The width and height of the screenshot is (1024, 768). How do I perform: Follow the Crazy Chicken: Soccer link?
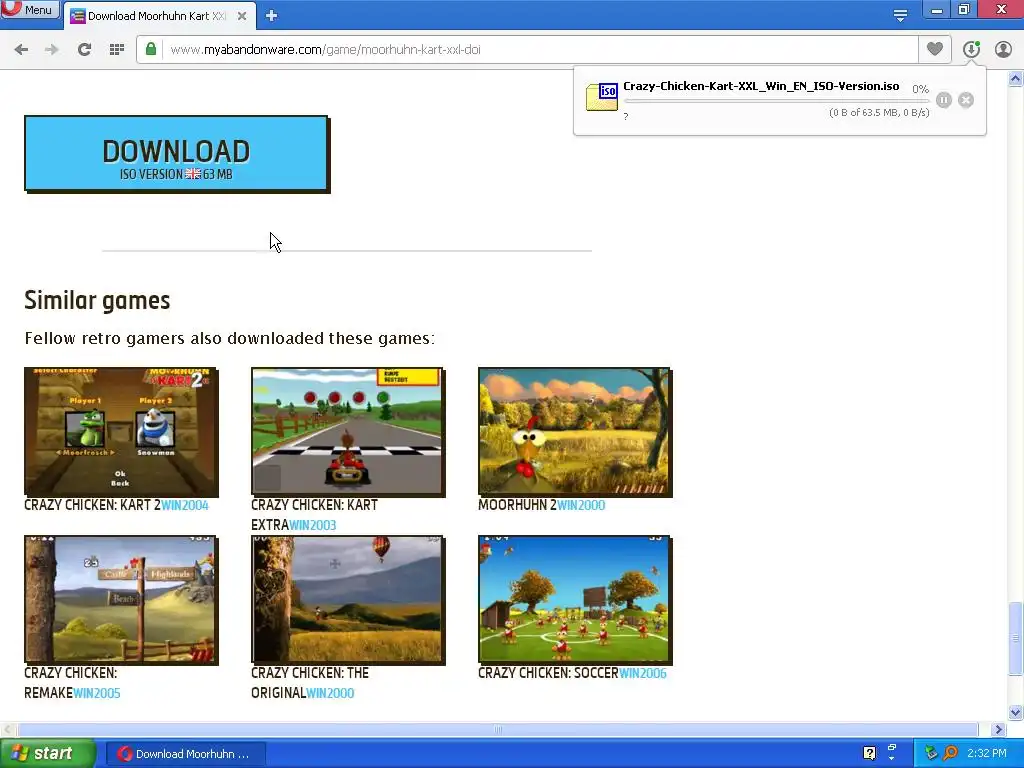pos(548,673)
